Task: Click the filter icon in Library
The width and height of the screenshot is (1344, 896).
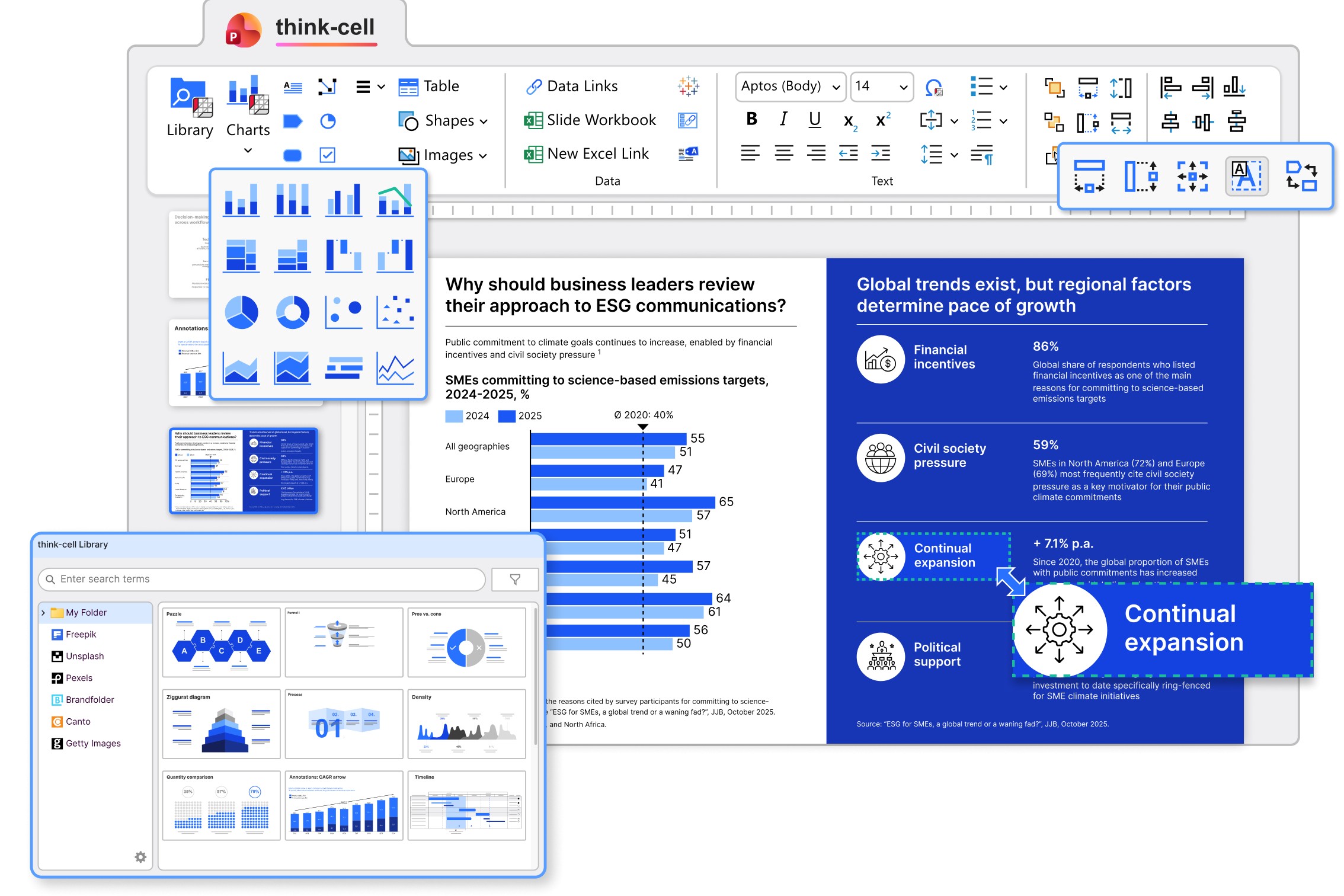Action: point(514,579)
